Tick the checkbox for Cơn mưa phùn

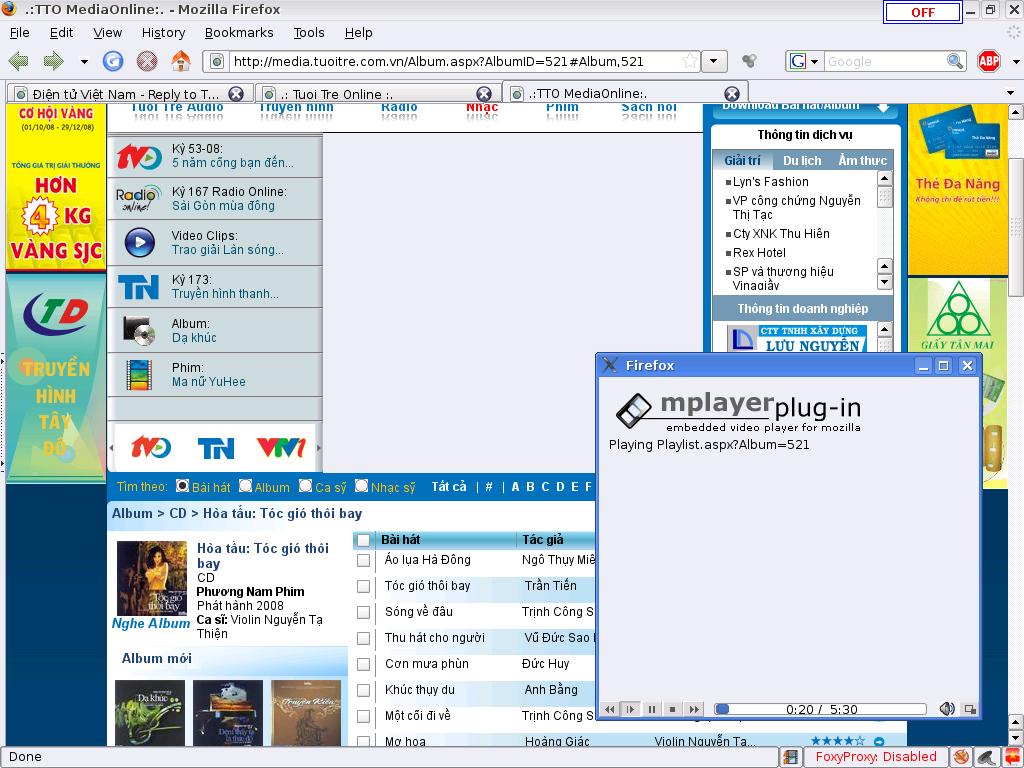[x=364, y=665]
